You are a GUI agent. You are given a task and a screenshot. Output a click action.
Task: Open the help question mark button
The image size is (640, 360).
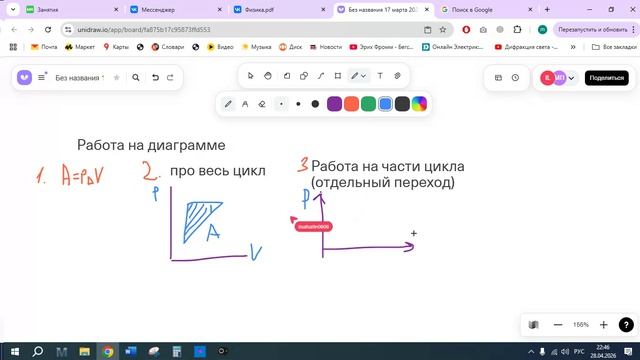(x=626, y=325)
